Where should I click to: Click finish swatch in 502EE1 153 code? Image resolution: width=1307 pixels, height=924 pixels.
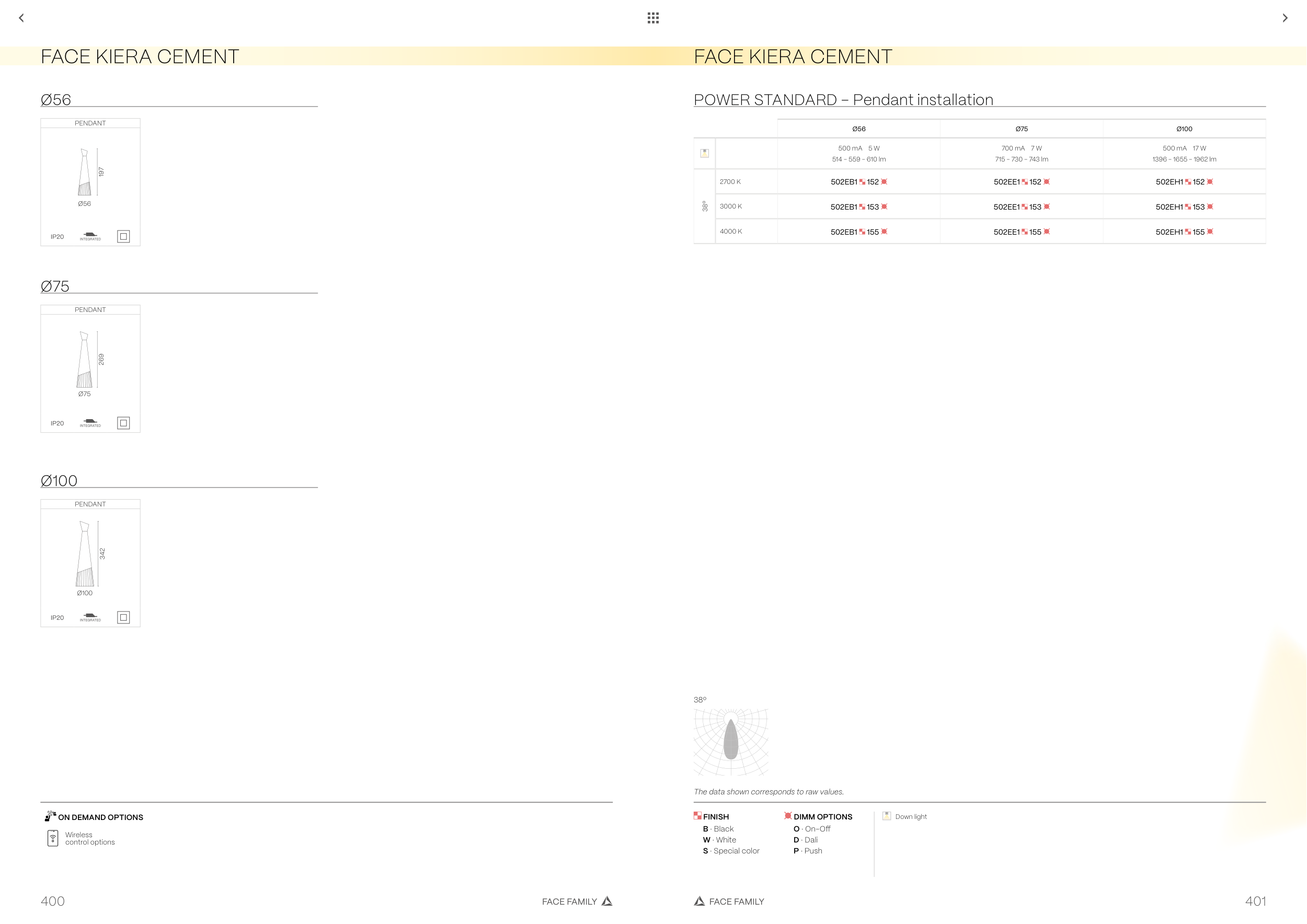pos(1025,207)
